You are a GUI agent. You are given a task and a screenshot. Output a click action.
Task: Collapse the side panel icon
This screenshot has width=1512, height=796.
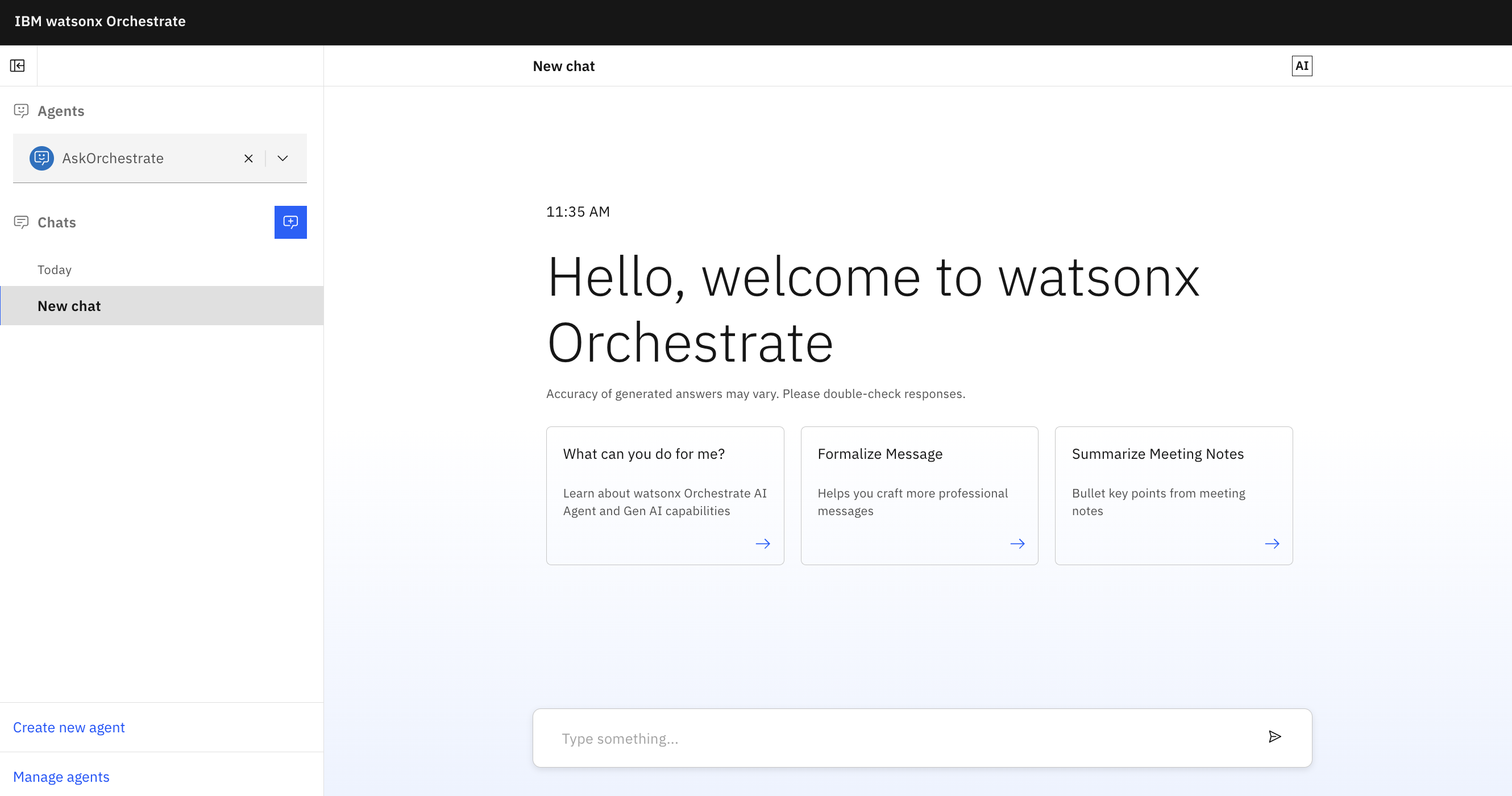point(18,66)
